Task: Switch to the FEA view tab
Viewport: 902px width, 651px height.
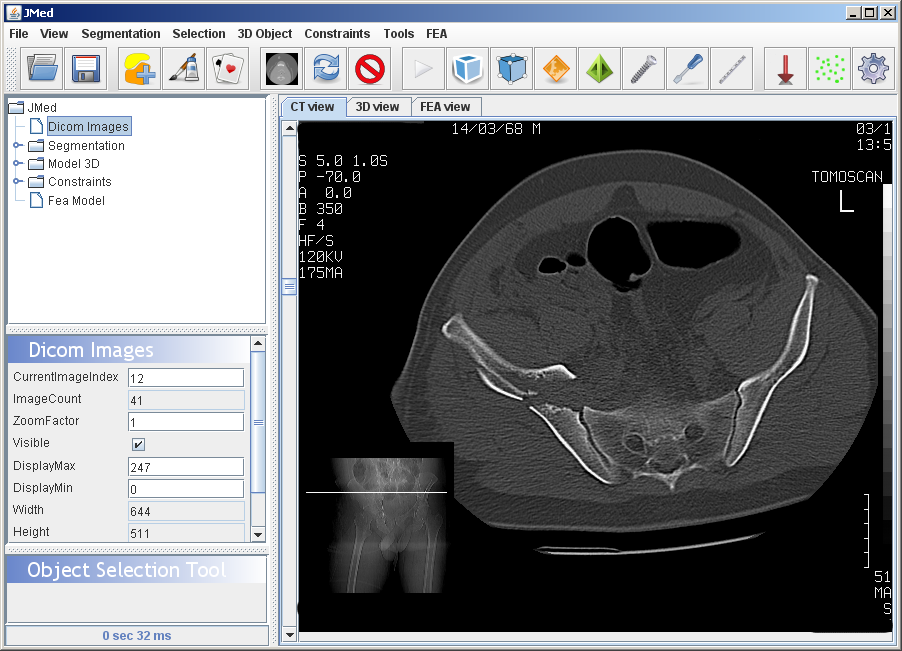Action: tap(445, 107)
